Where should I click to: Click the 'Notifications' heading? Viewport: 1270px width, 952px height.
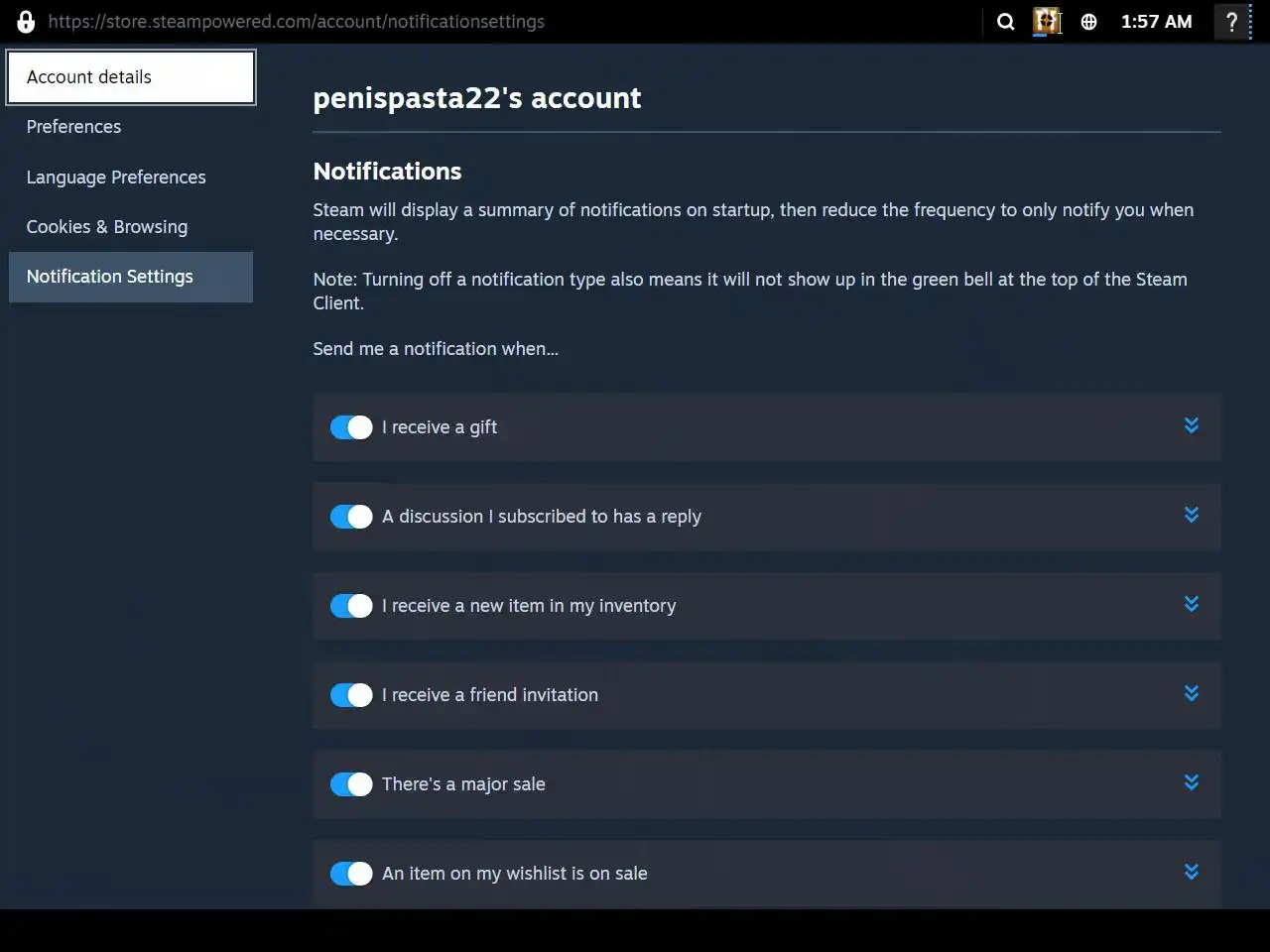pos(387,172)
